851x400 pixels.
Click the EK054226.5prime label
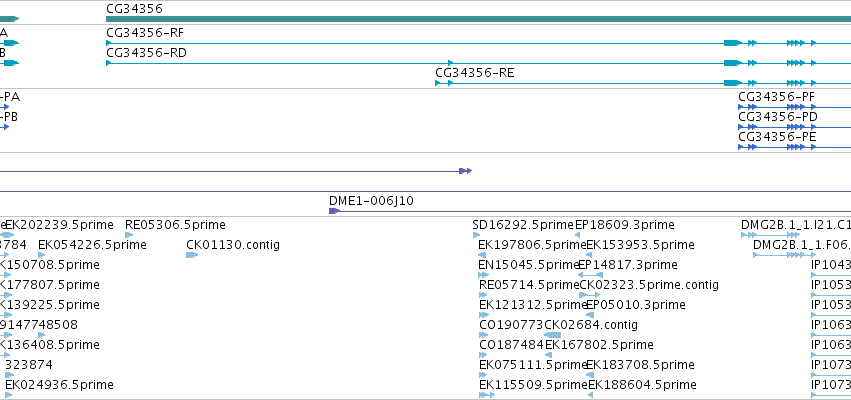92,245
